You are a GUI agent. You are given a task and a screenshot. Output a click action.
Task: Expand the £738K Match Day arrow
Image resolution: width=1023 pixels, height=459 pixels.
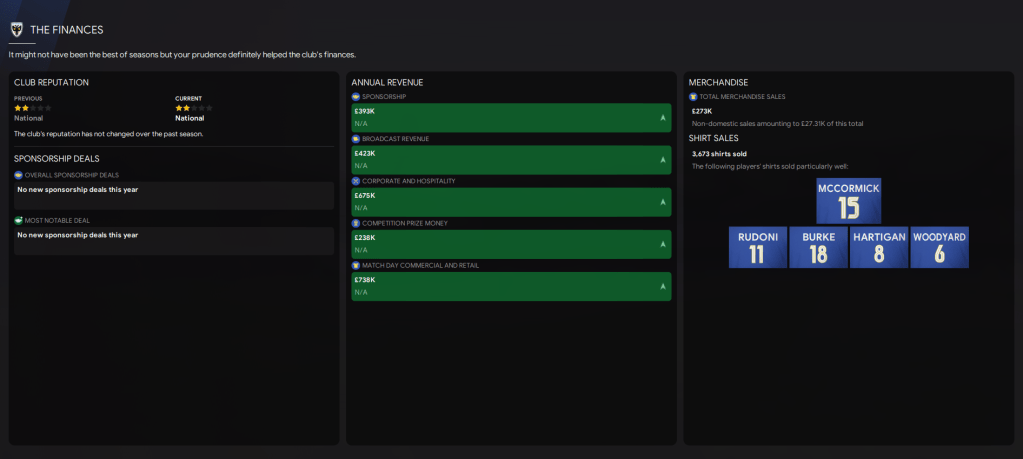pyautogui.click(x=662, y=287)
